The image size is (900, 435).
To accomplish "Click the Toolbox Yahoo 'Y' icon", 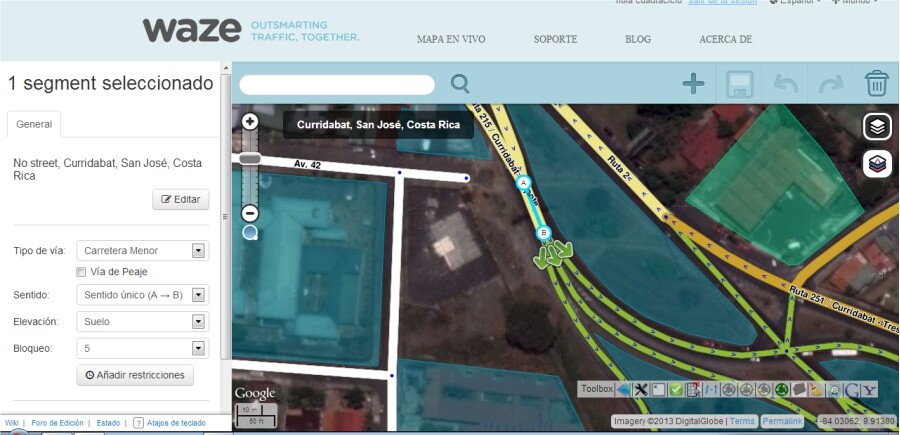I will click(870, 390).
